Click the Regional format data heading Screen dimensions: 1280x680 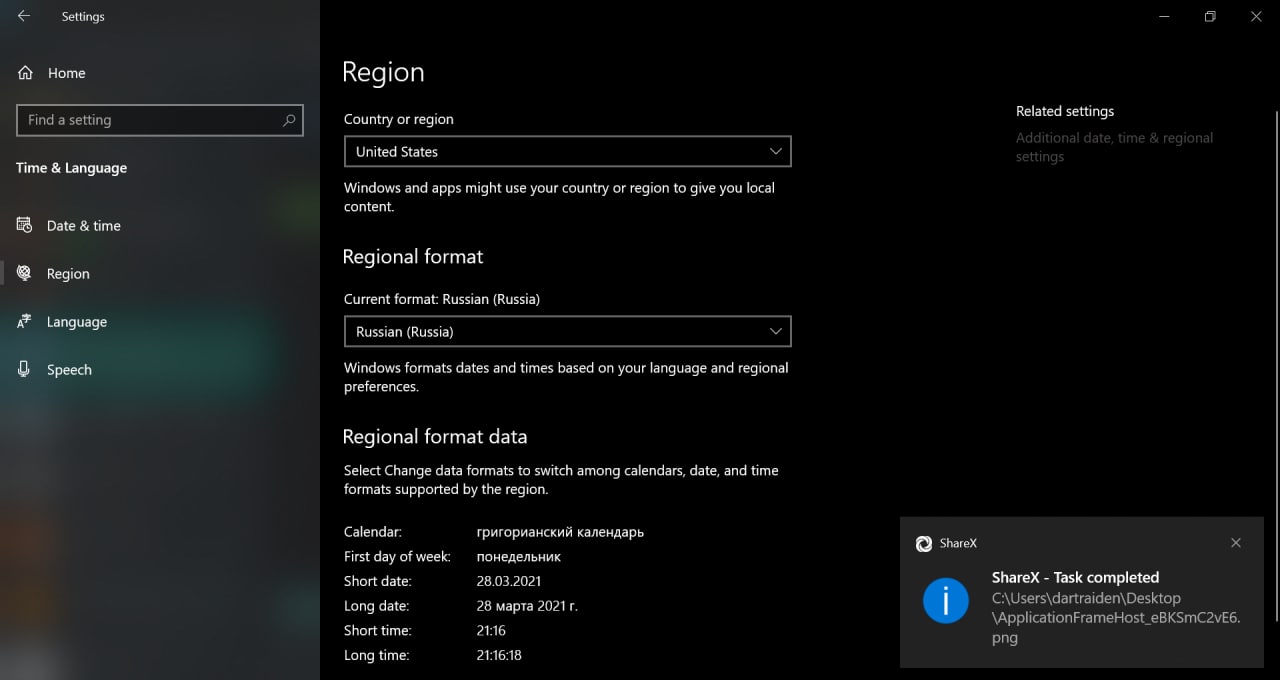[x=434, y=437]
